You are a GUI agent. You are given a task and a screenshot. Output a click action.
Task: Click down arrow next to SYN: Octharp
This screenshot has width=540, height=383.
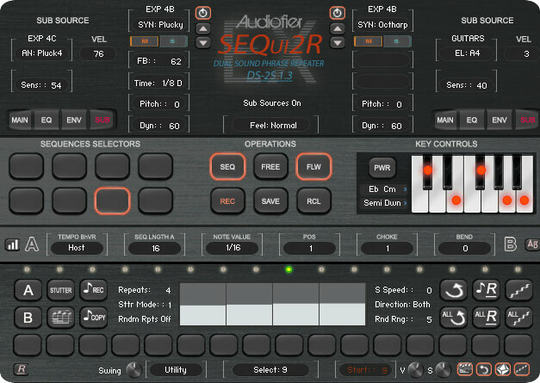tap(337, 43)
